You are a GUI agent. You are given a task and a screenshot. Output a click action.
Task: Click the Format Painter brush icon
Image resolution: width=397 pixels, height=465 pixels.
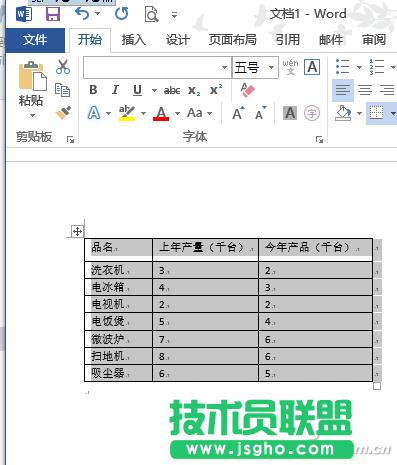(63, 113)
